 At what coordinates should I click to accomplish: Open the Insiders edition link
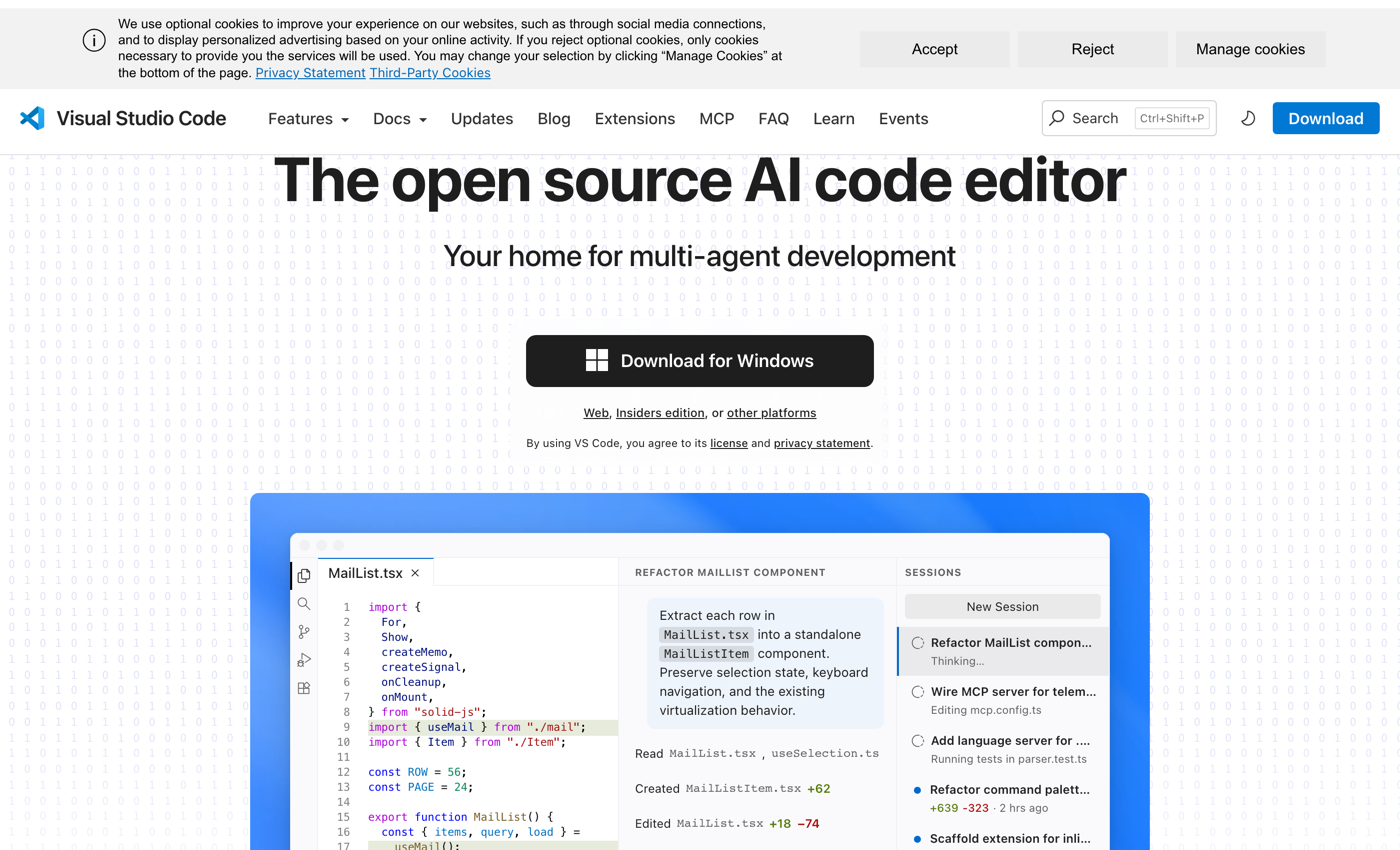click(x=660, y=413)
